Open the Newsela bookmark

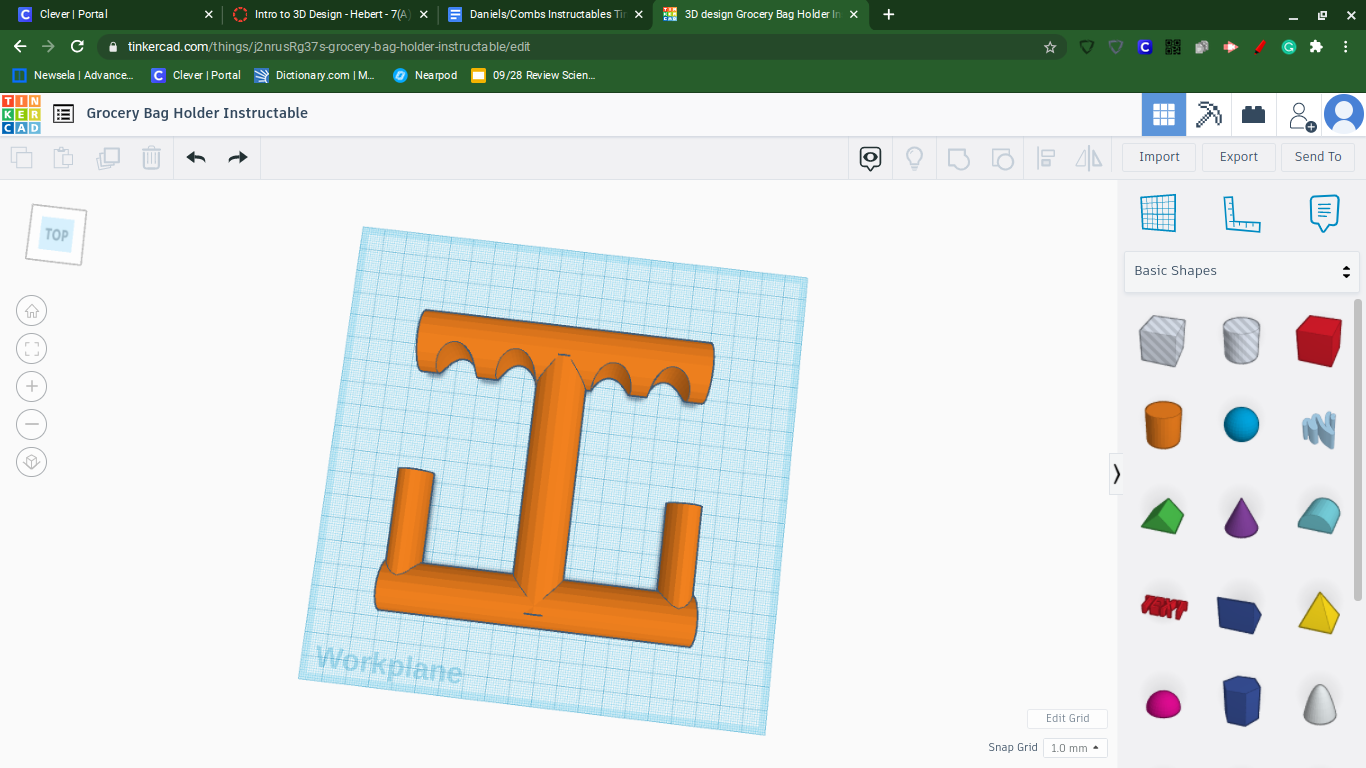tap(73, 76)
